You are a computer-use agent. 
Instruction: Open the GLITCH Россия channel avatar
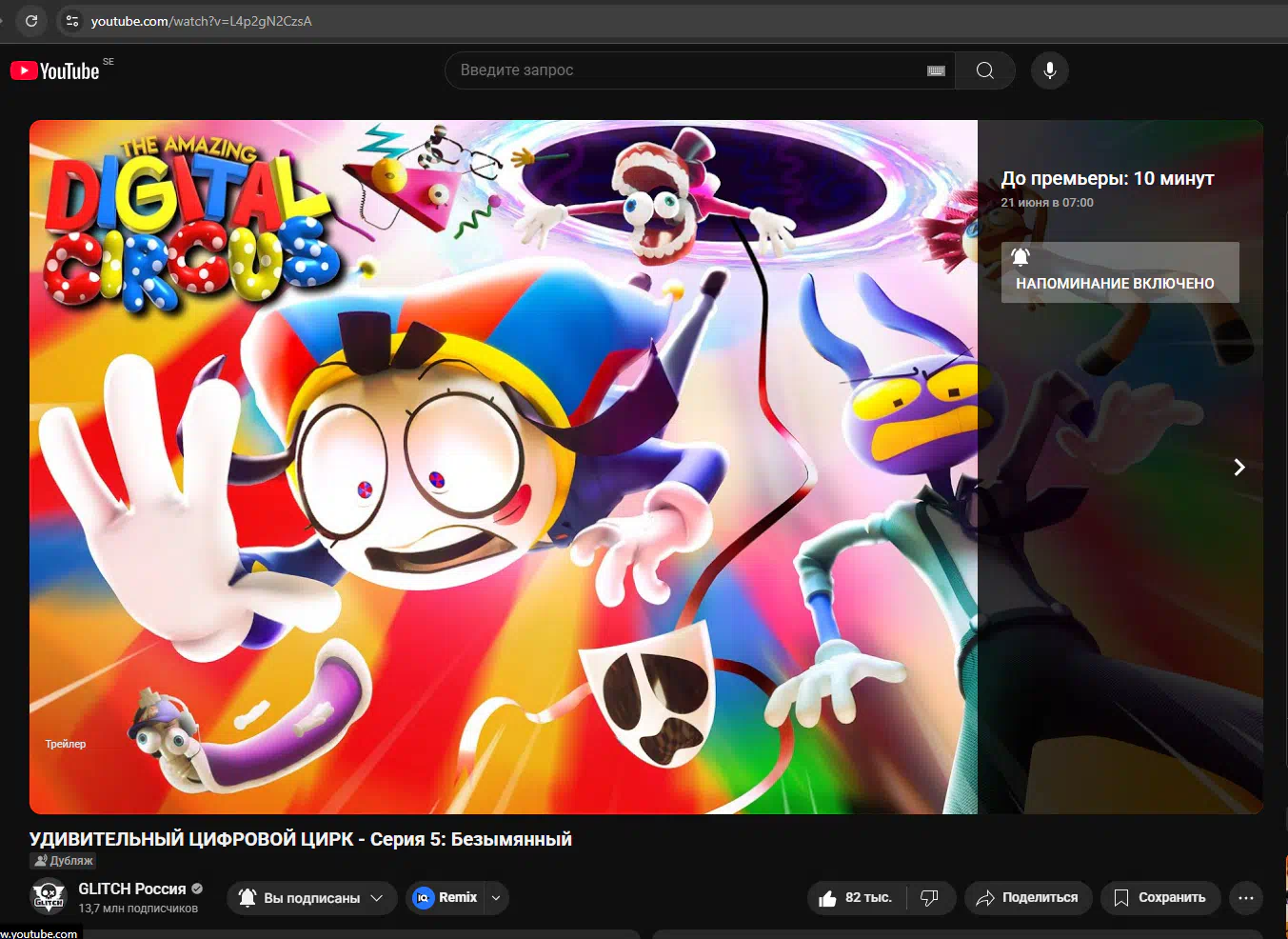click(x=49, y=897)
